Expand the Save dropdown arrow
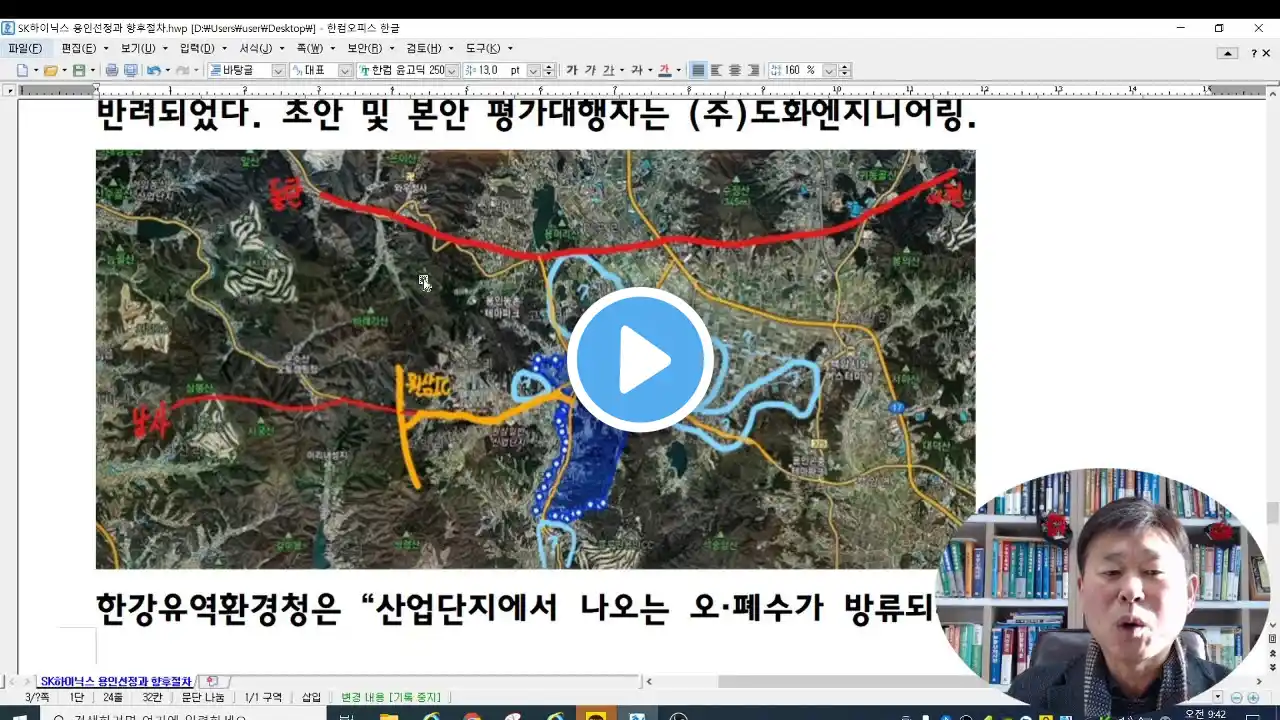 93,70
